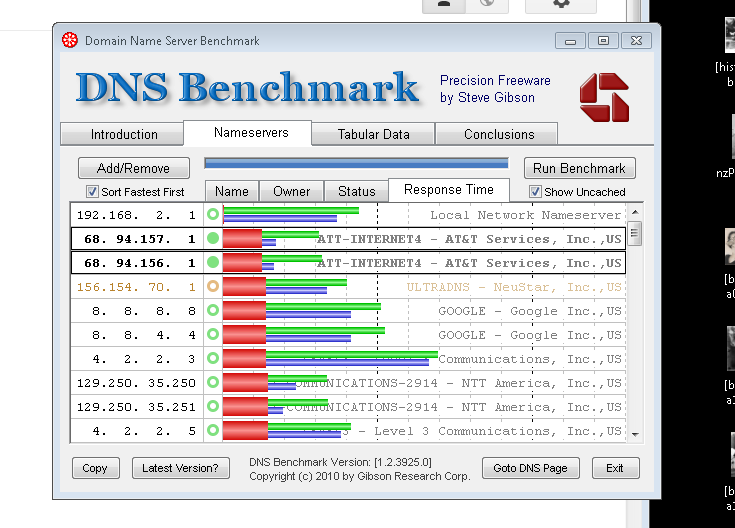Screen dimensions: 735x528
Task: Click the Copy button
Action: [x=96, y=468]
